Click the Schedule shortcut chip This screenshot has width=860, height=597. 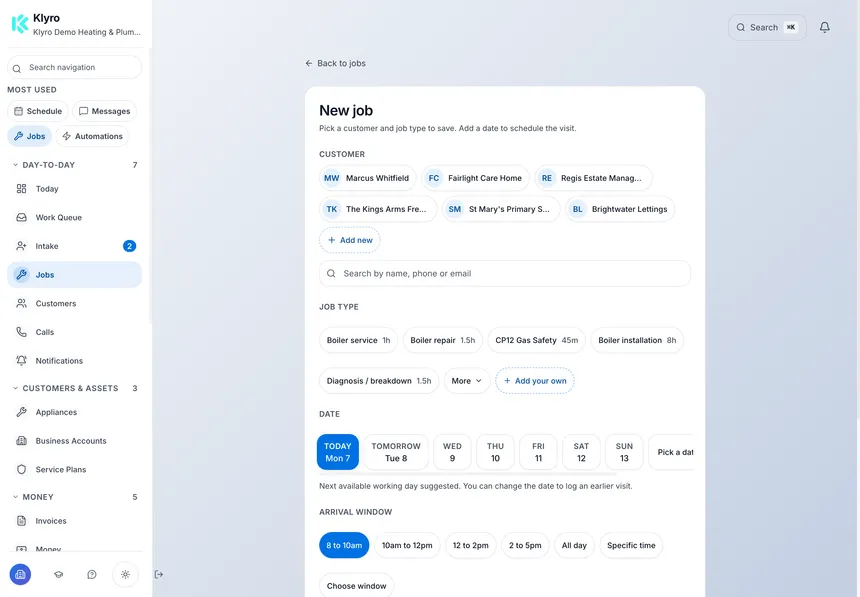point(38,111)
